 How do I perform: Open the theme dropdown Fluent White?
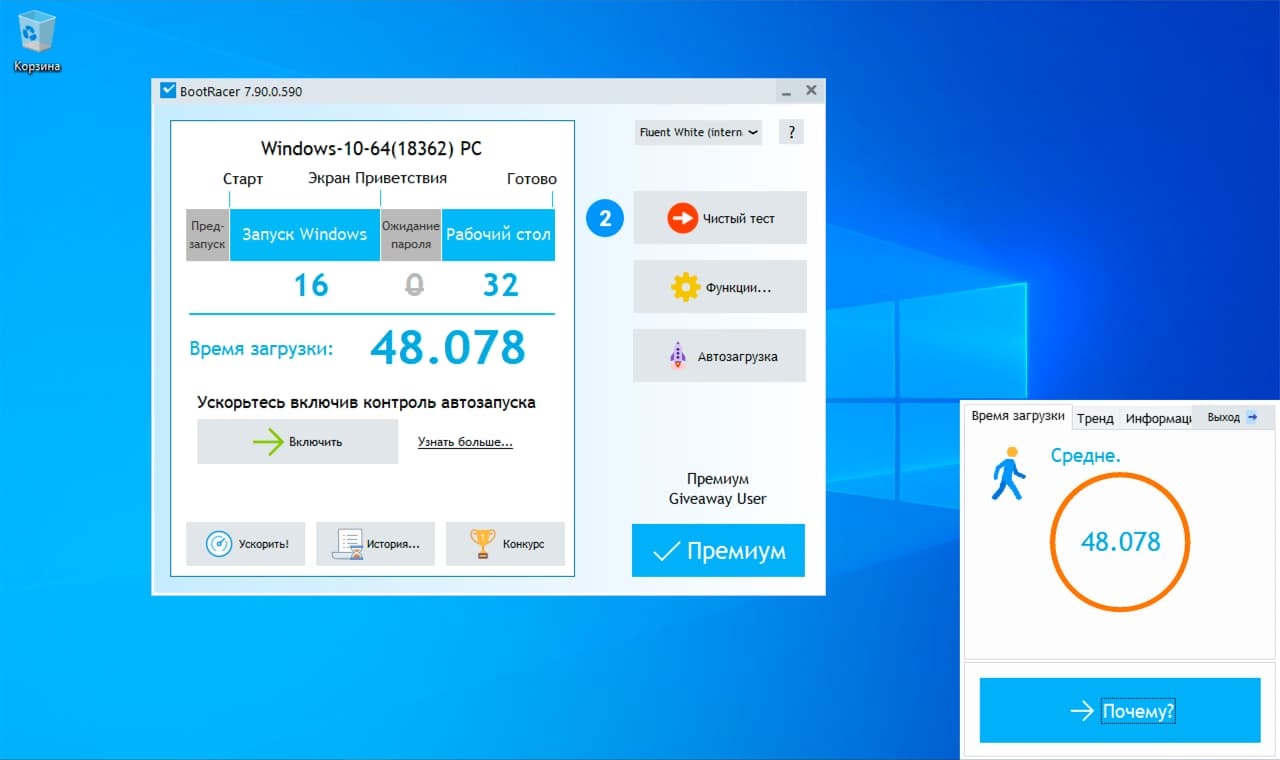tap(698, 132)
